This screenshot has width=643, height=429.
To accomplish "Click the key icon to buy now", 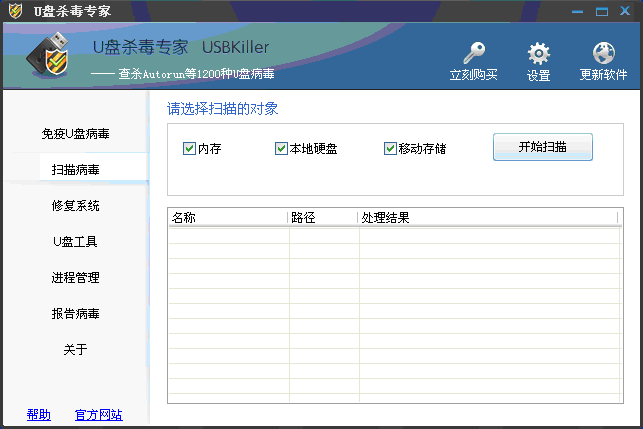I will point(473,54).
